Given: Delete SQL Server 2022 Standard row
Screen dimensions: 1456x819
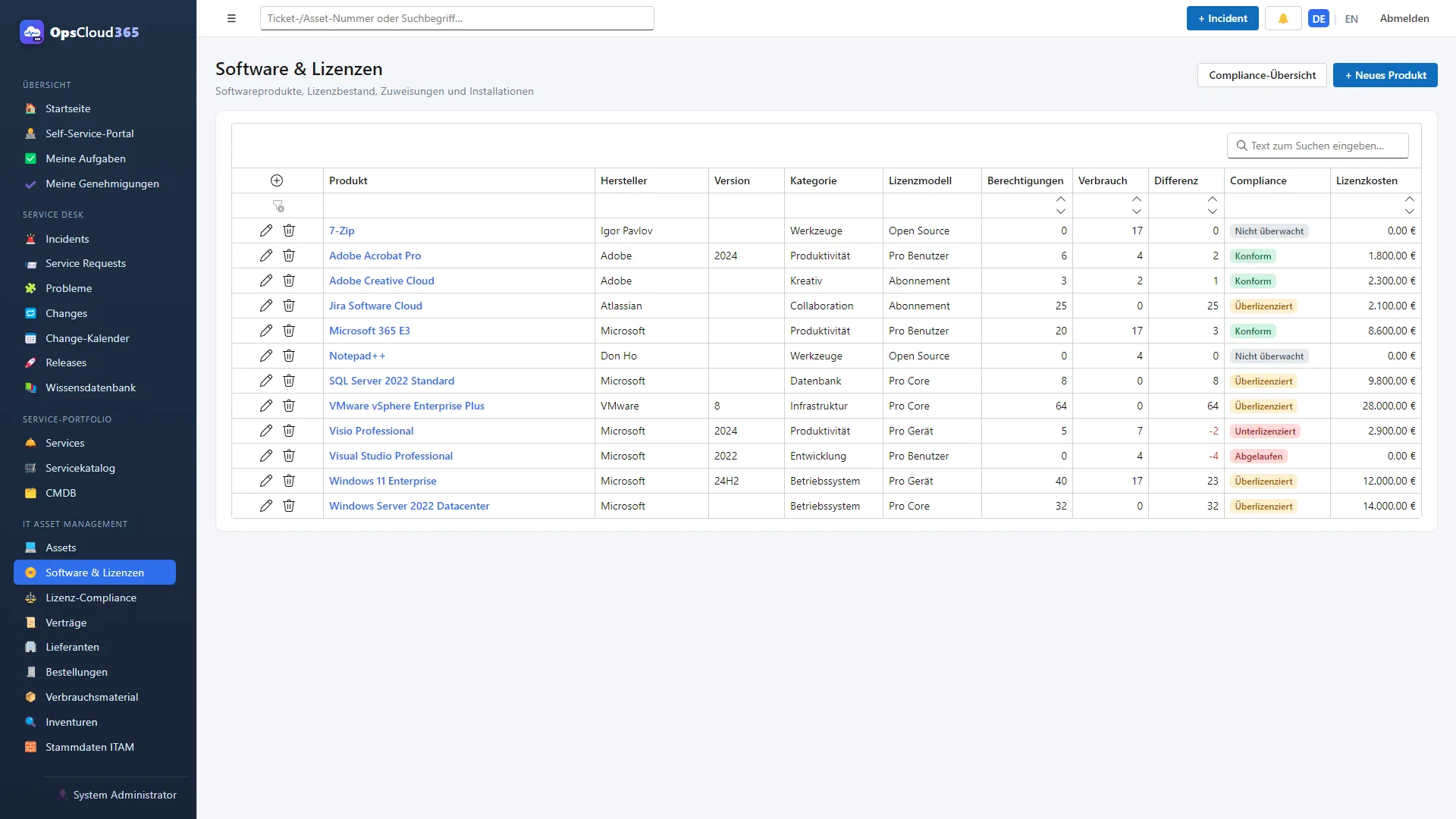Looking at the screenshot, I should pyautogui.click(x=289, y=381).
